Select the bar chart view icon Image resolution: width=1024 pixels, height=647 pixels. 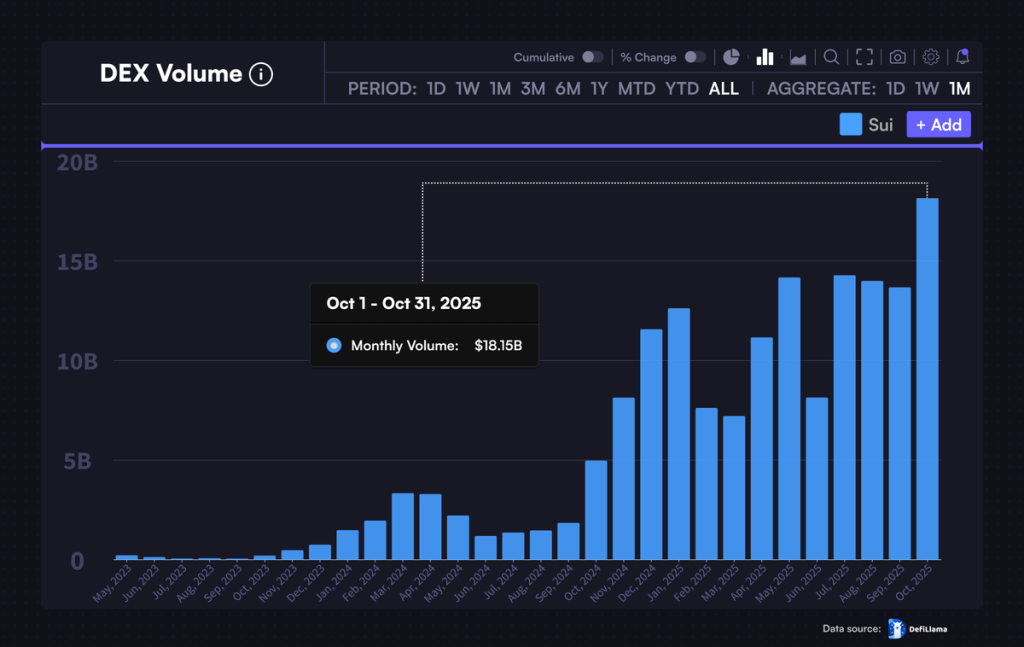(765, 57)
